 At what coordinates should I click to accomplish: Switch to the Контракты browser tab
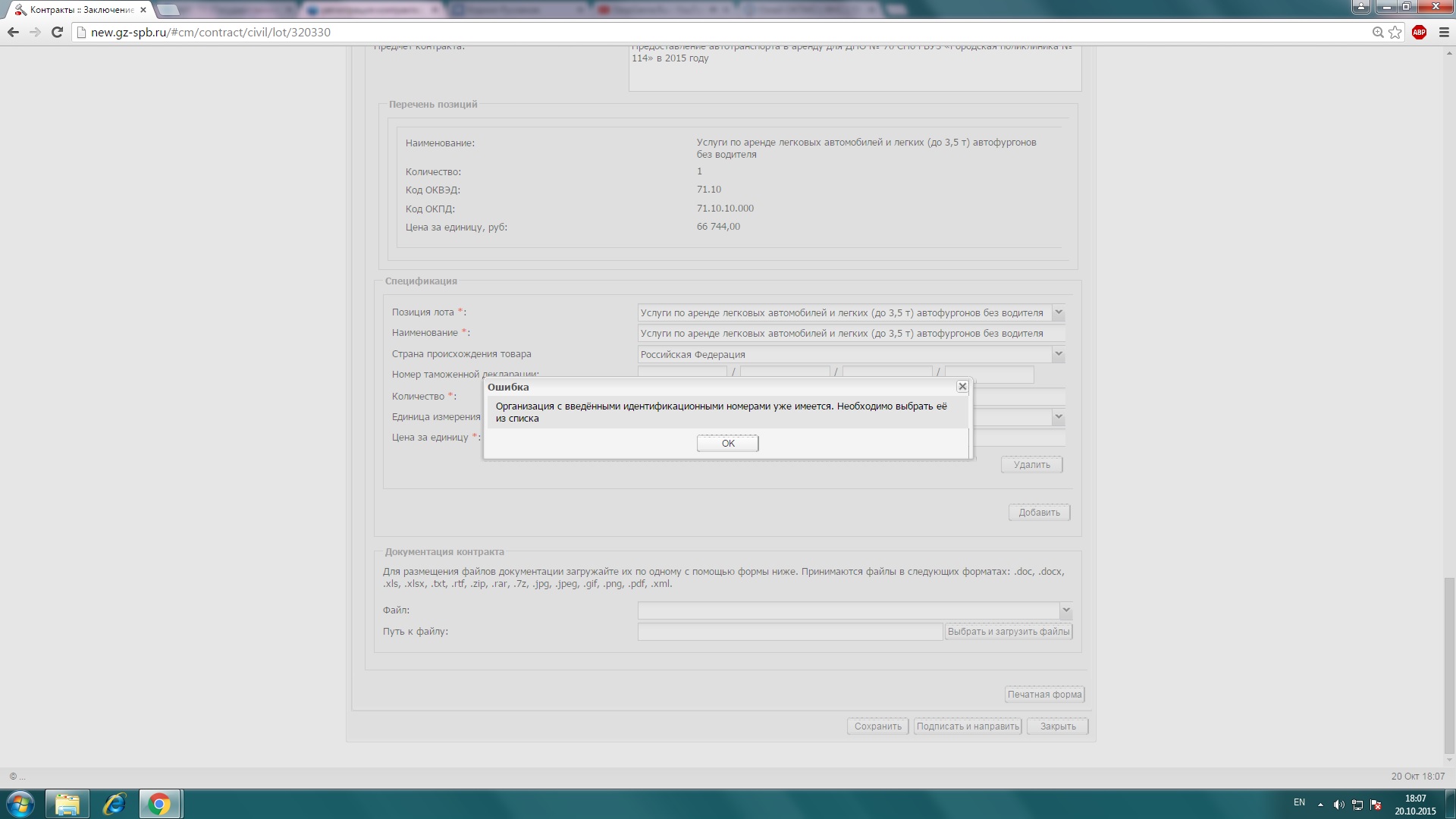[81, 10]
